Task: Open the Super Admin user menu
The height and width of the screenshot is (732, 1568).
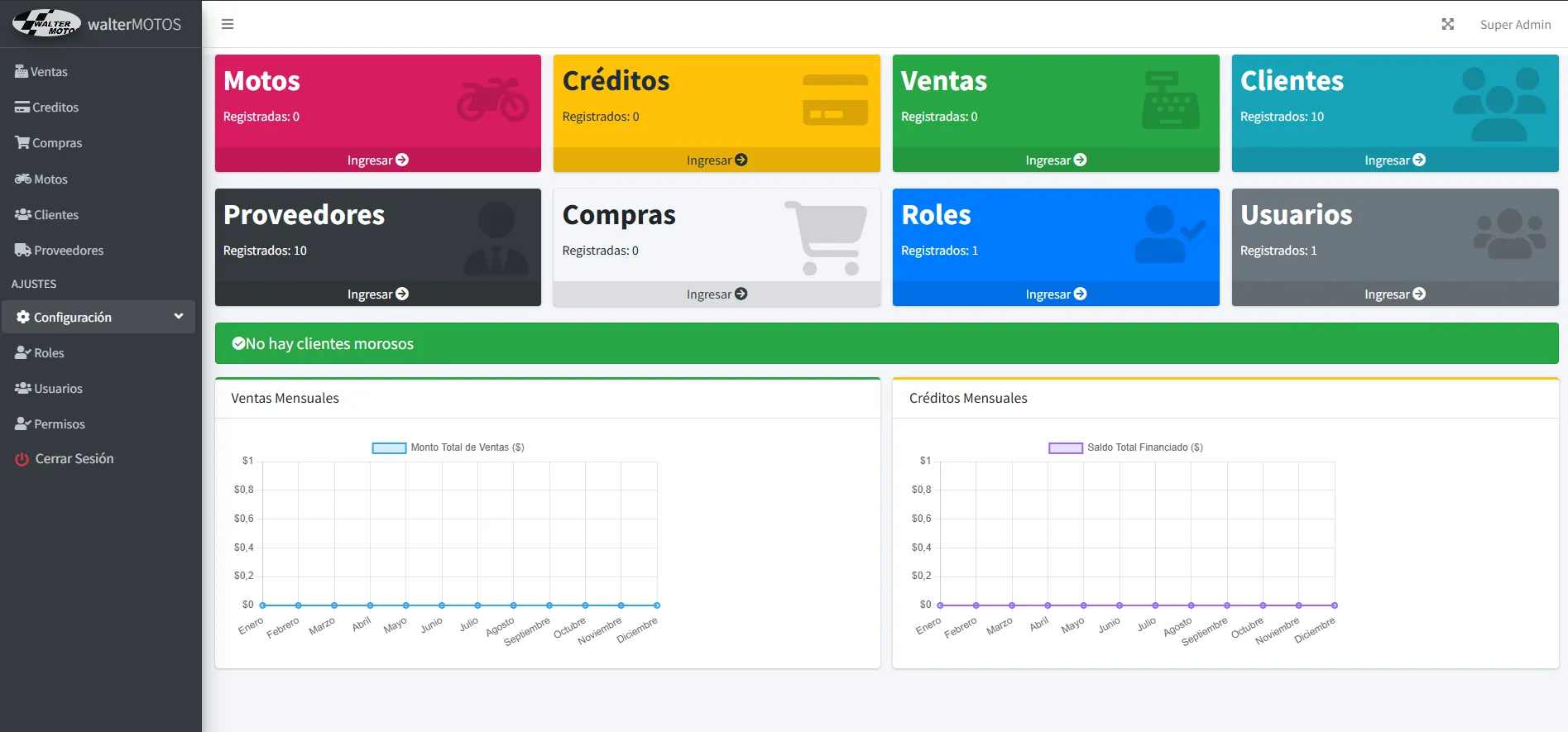Action: [1515, 24]
